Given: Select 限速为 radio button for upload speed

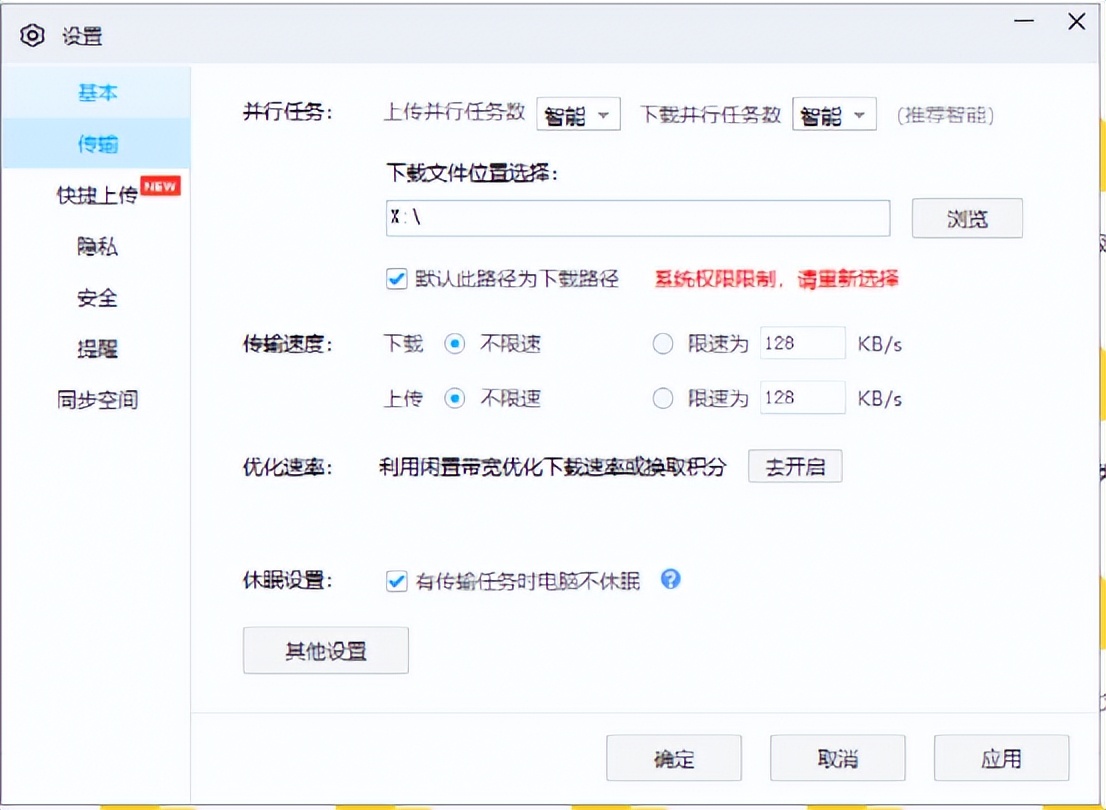Looking at the screenshot, I should click(x=663, y=397).
